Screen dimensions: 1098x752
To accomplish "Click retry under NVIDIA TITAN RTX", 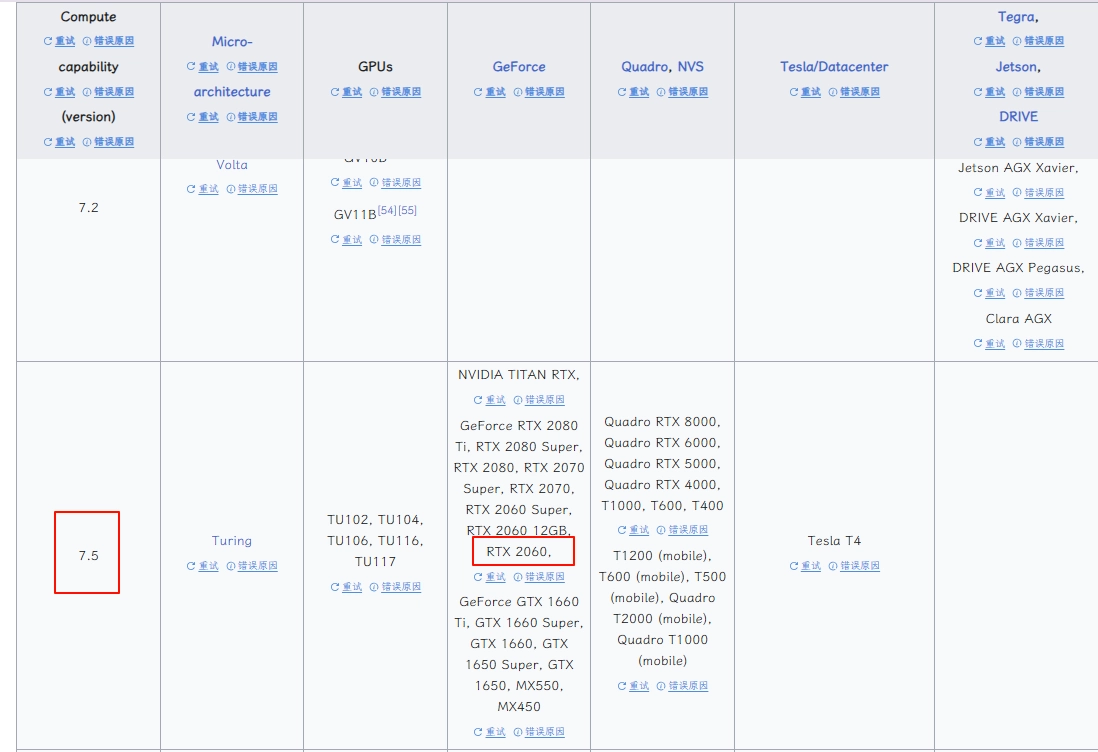I will [489, 400].
